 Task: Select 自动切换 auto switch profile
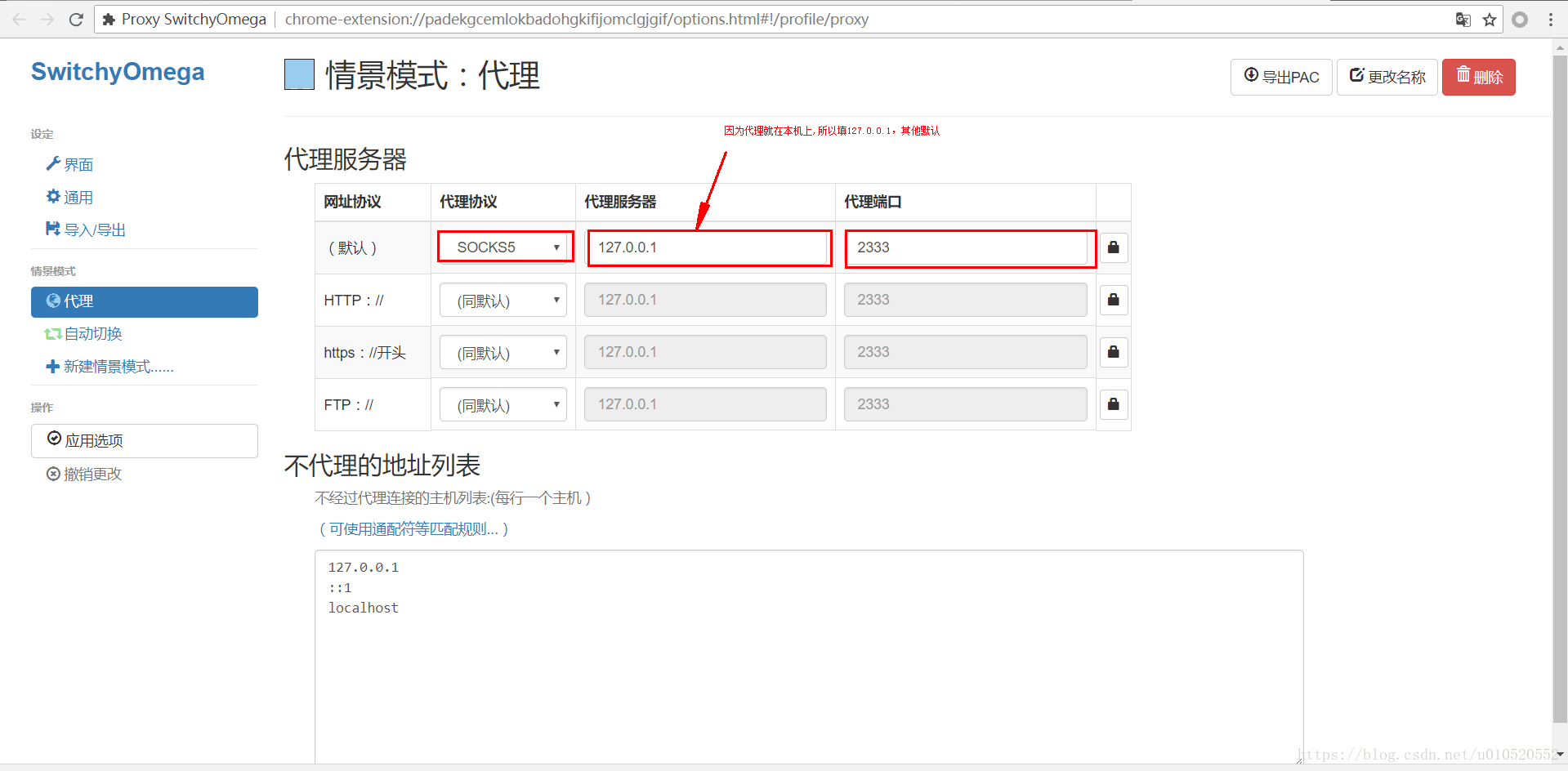click(x=83, y=333)
